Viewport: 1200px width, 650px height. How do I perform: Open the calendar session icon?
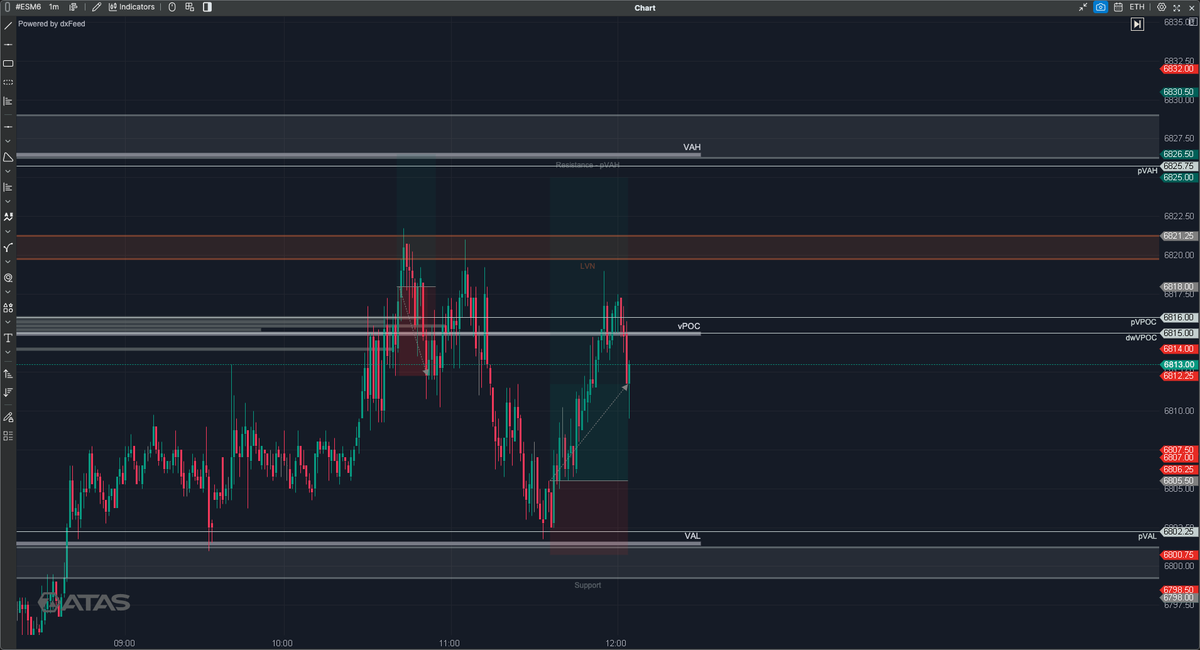1117,7
